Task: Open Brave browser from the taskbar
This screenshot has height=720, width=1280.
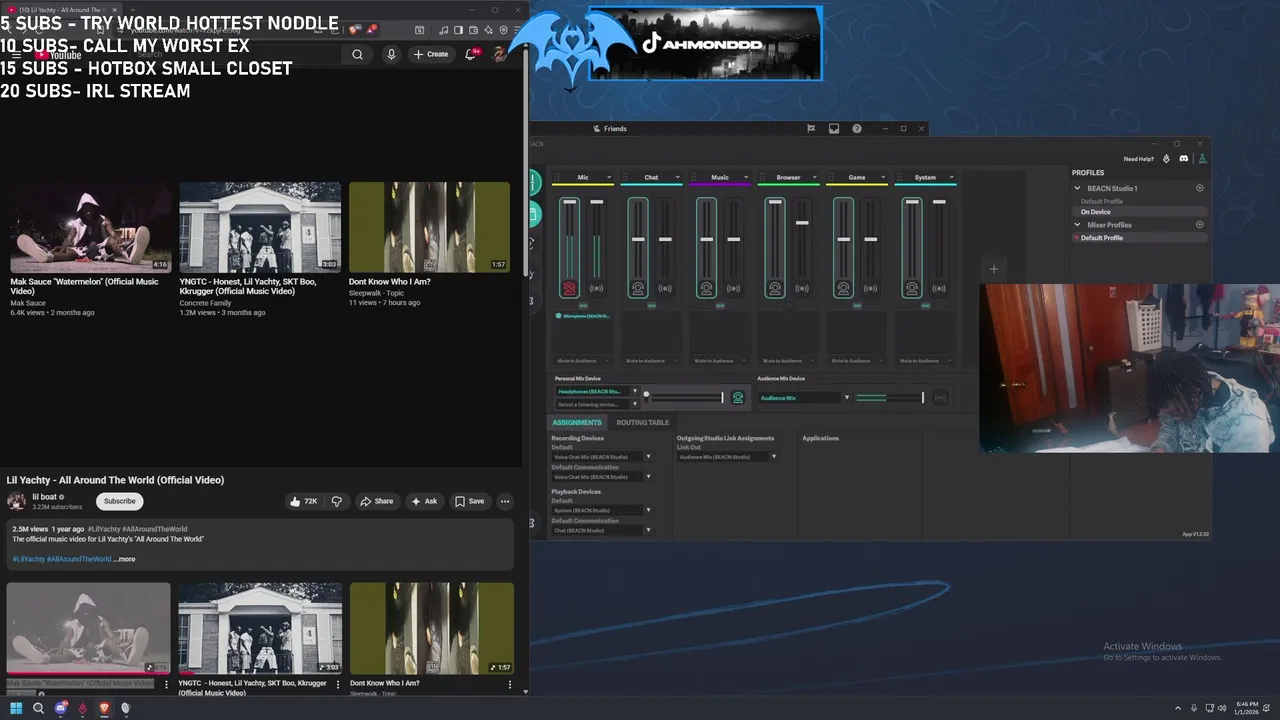Action: 104,708
